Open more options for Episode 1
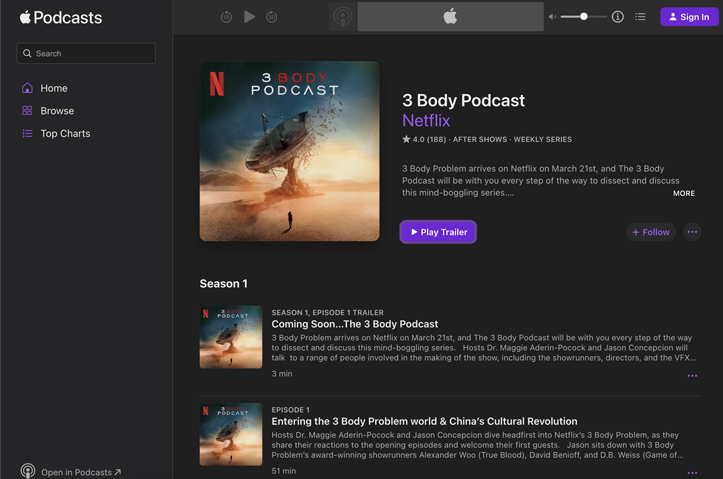723x479 pixels. (692, 473)
